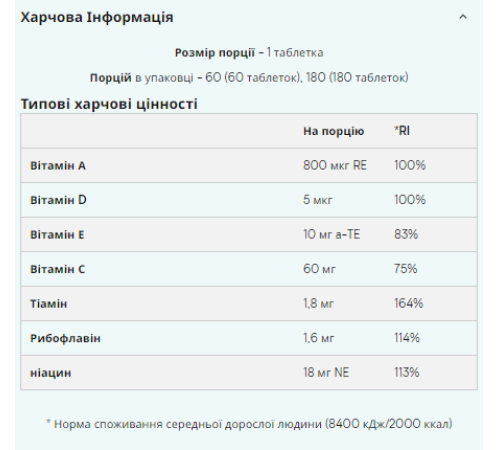Collapse the Харчова Інформація section chevron

pyautogui.click(x=463, y=17)
